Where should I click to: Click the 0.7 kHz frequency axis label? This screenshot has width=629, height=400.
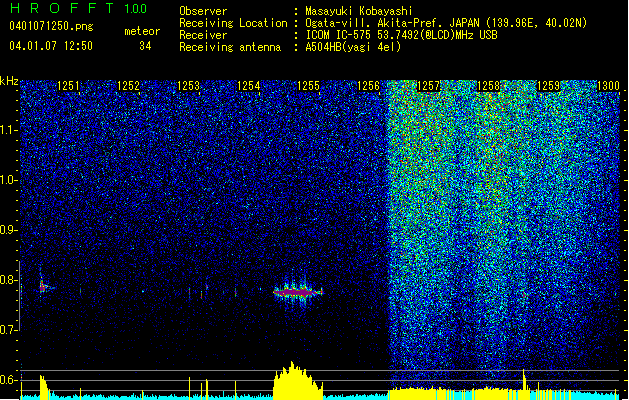click(9, 330)
